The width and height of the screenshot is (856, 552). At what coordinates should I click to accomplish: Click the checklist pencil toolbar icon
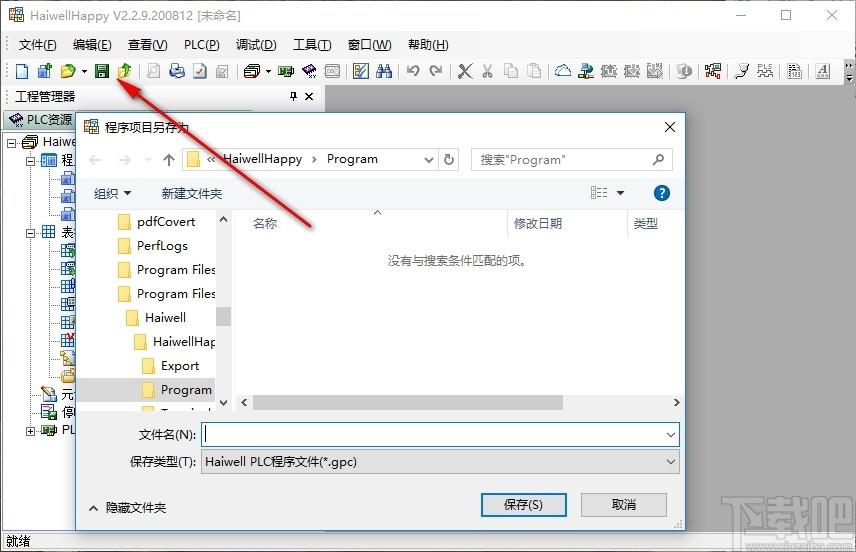click(x=360, y=71)
